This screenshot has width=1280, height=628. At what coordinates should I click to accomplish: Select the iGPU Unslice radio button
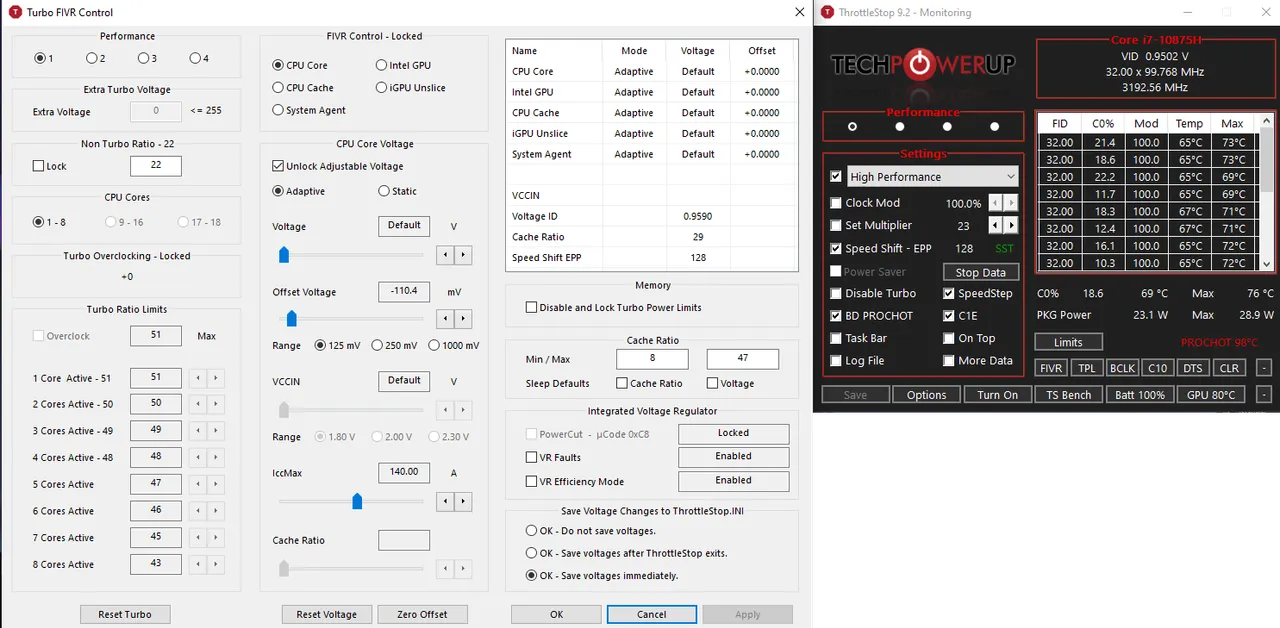381,88
